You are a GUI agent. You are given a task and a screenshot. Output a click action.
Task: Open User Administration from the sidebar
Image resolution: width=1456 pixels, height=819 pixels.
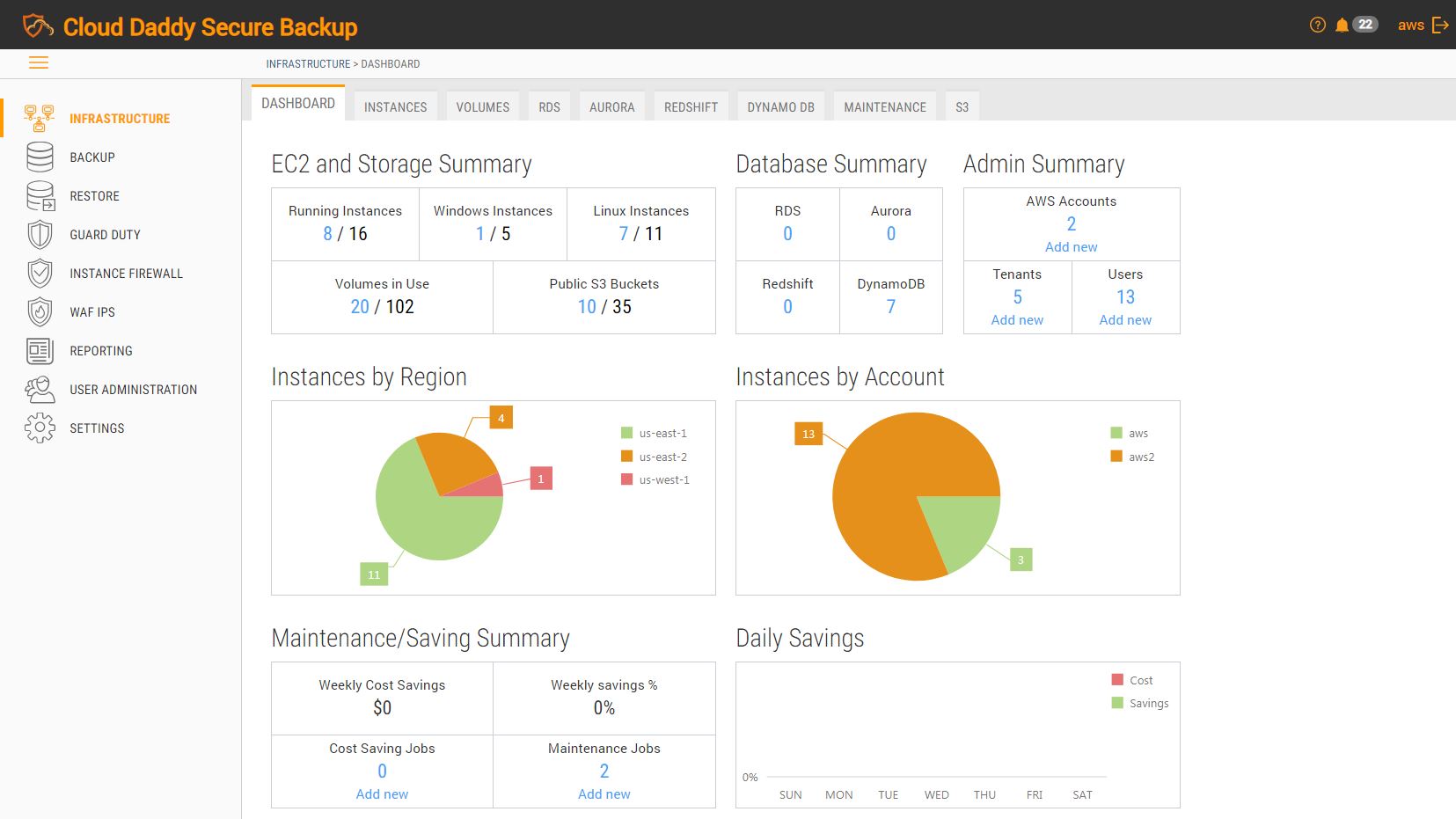tap(133, 389)
